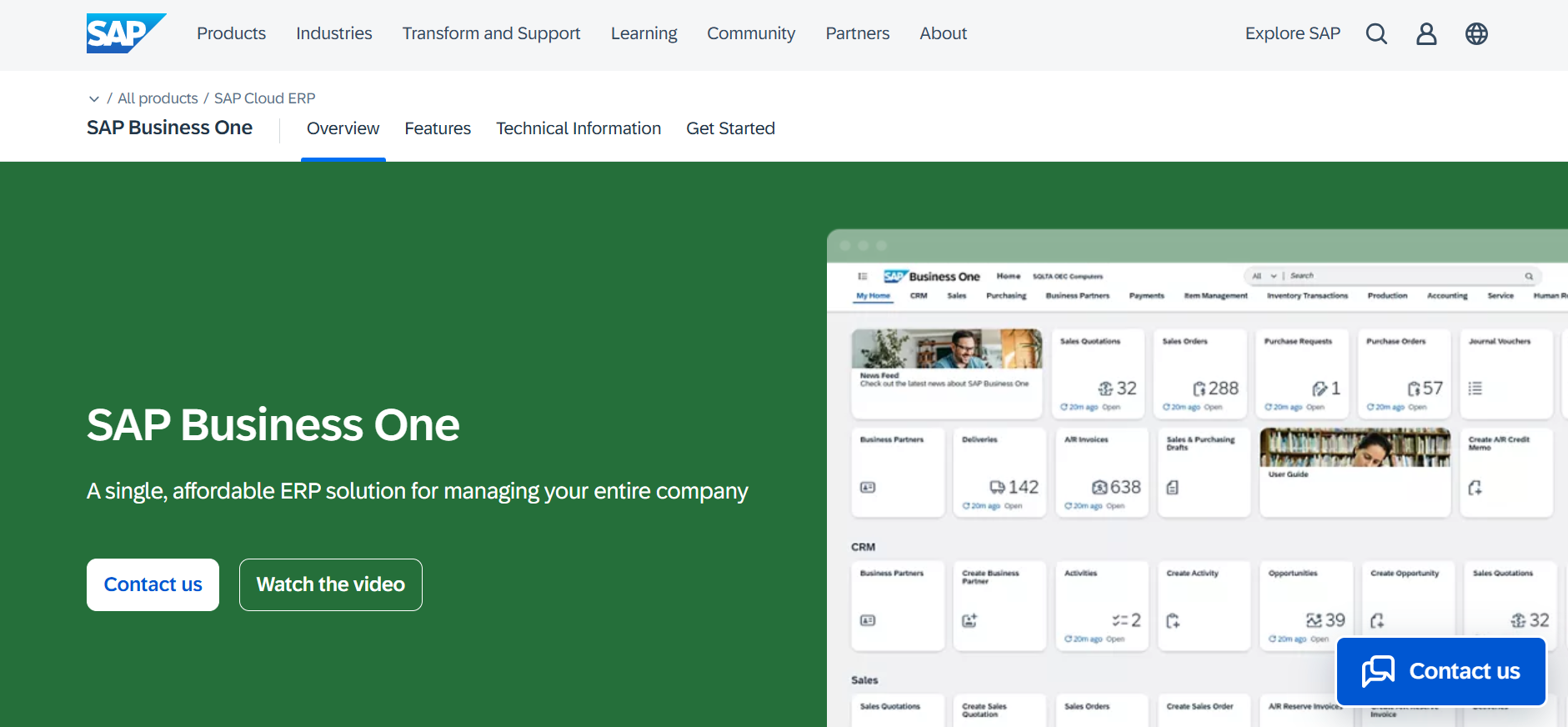Expand the breadcrumb chevron dropdown
1568x727 pixels.
point(94,98)
